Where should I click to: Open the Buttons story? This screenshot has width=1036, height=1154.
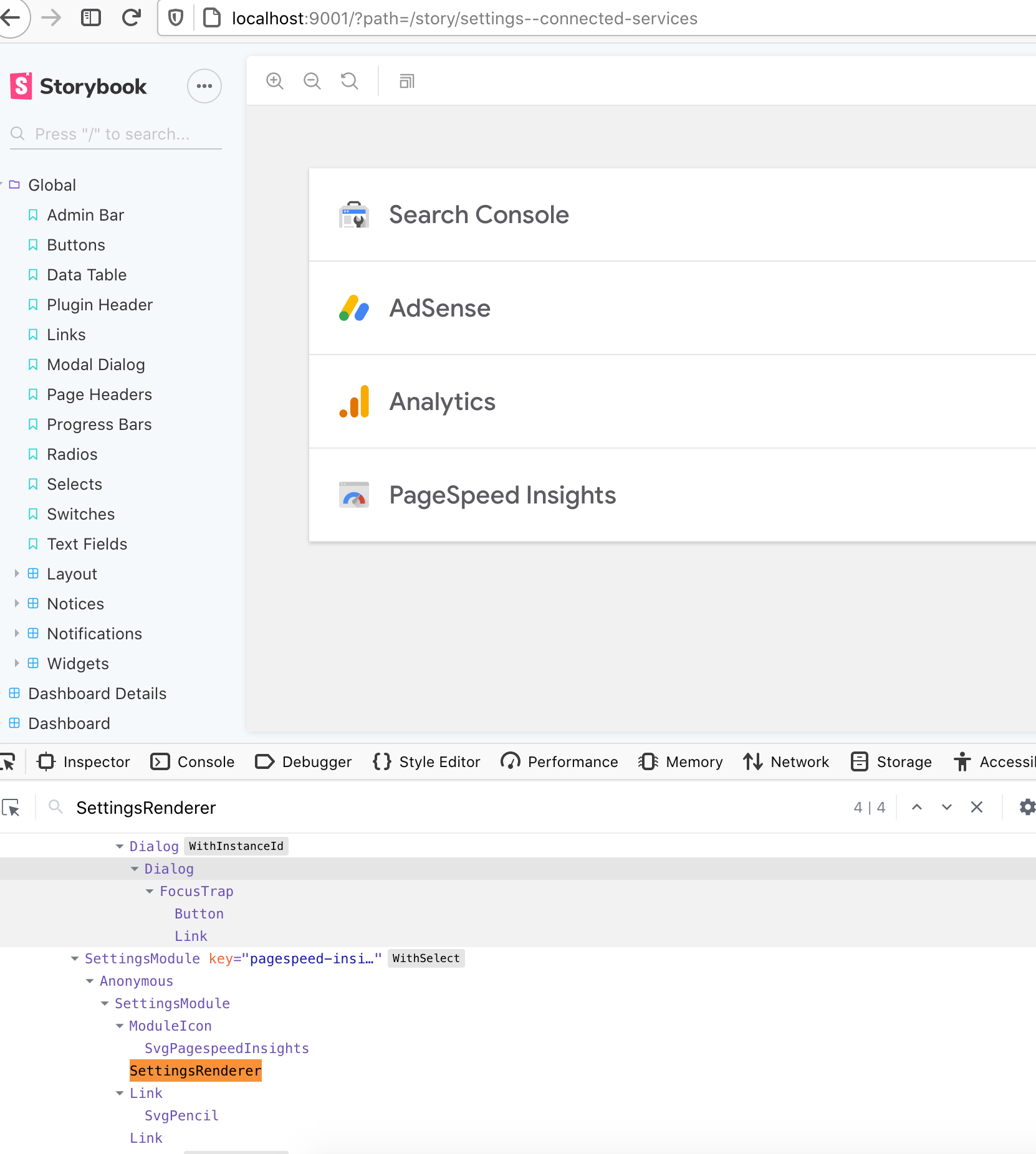pyautogui.click(x=76, y=245)
